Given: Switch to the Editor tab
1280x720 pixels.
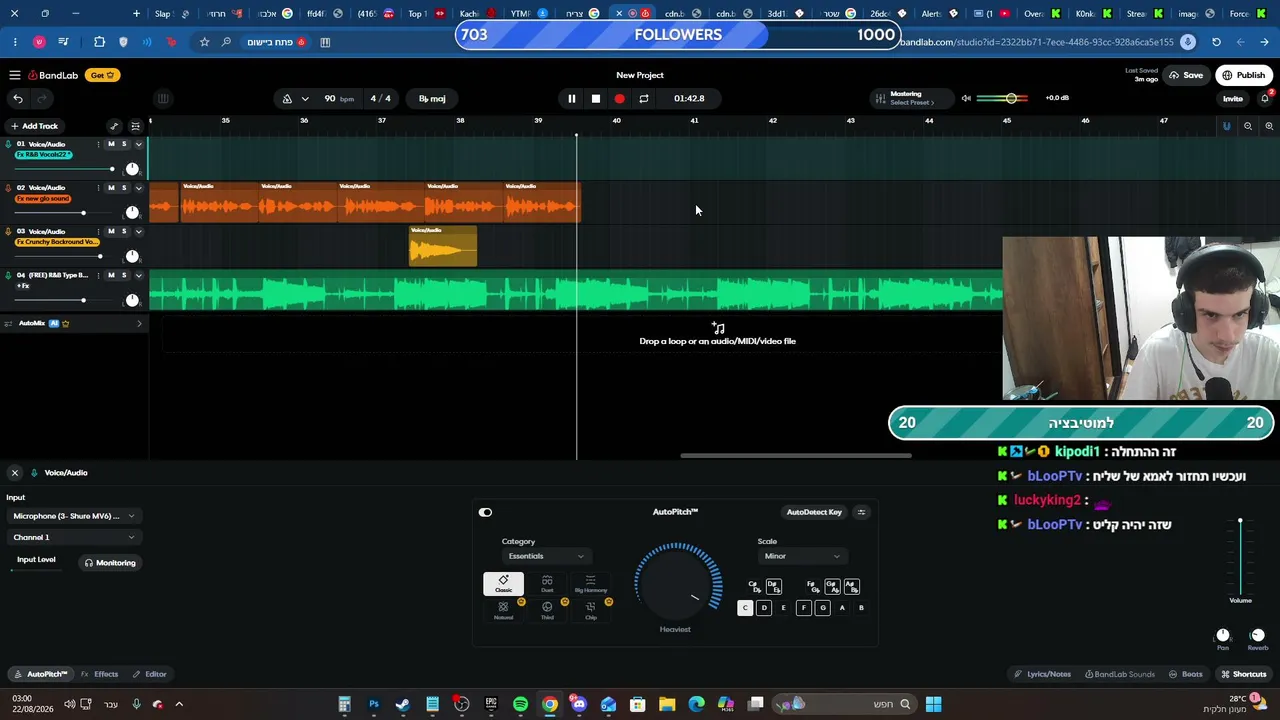Looking at the screenshot, I should coord(150,674).
